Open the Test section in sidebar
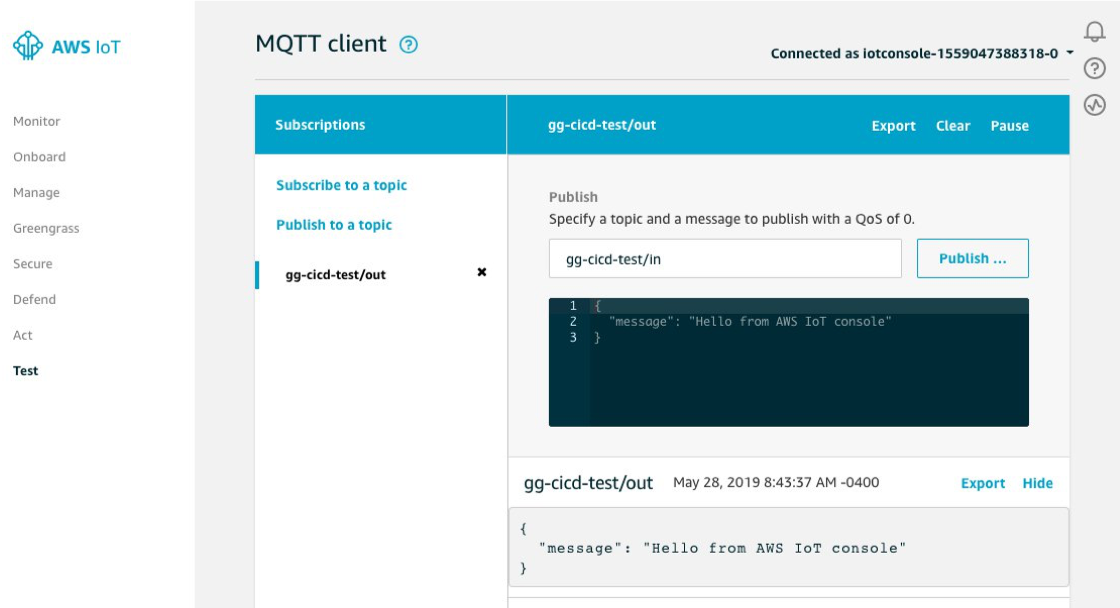Screen dimensions: 1120x608 pyautogui.click(x=25, y=371)
